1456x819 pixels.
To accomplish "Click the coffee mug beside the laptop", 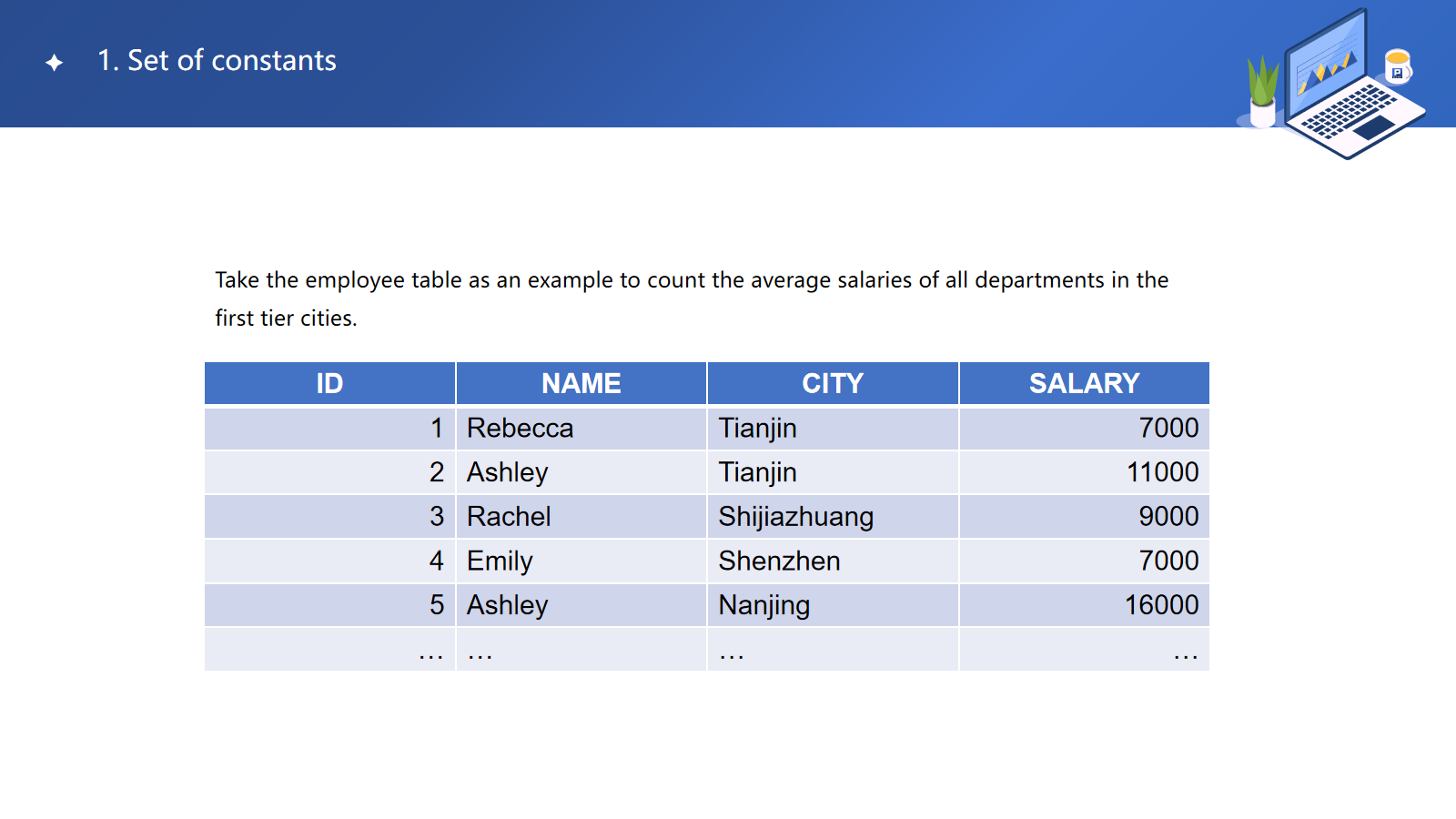I will coord(1397,66).
